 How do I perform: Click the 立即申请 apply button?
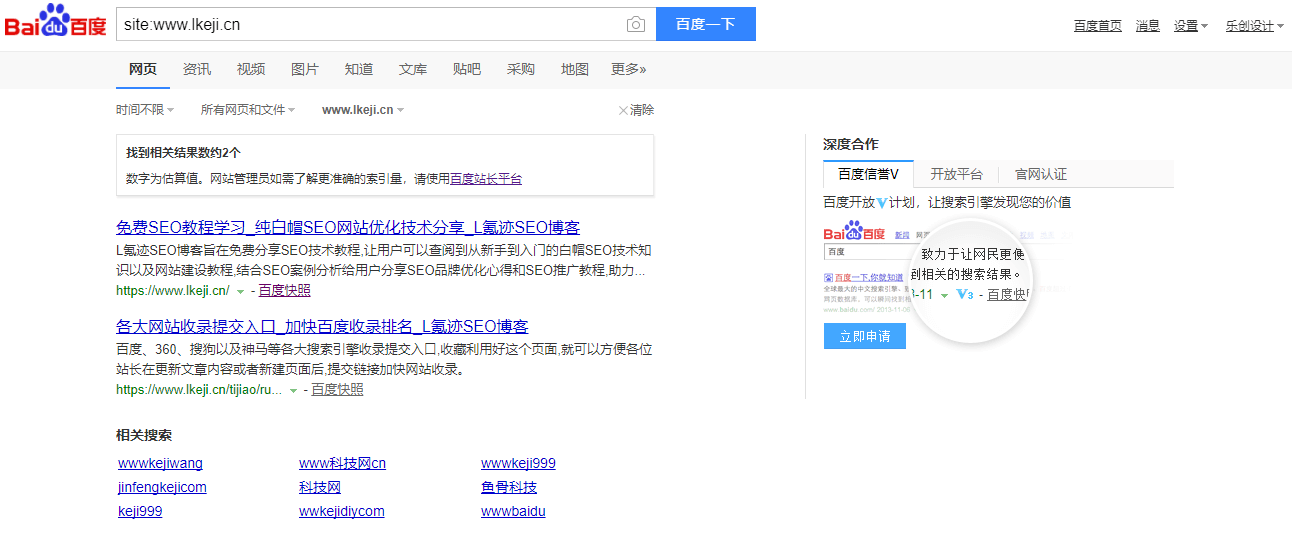[864, 336]
